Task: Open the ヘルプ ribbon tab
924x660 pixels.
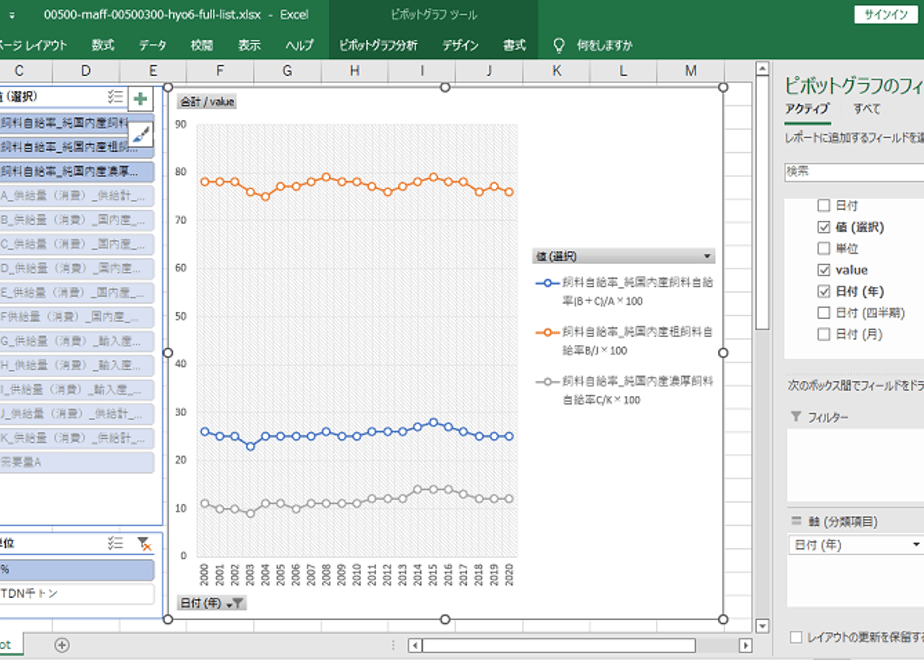Action: (299, 45)
